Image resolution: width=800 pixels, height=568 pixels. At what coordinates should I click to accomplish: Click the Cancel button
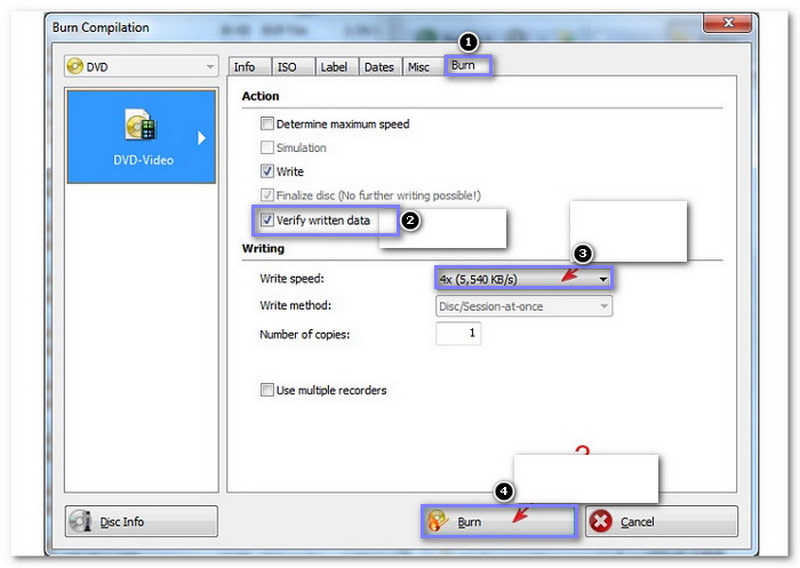click(661, 522)
